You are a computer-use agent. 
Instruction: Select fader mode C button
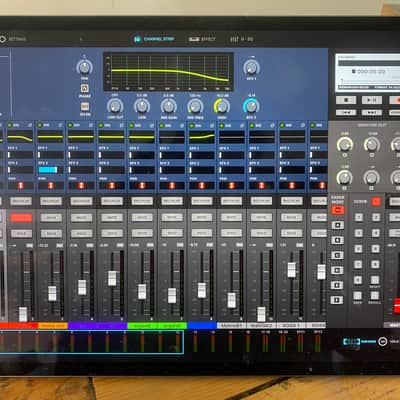tap(337, 255)
